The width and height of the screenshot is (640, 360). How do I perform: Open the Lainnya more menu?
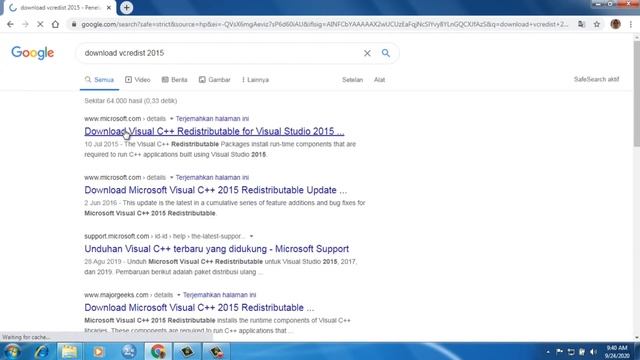pyautogui.click(x=256, y=80)
